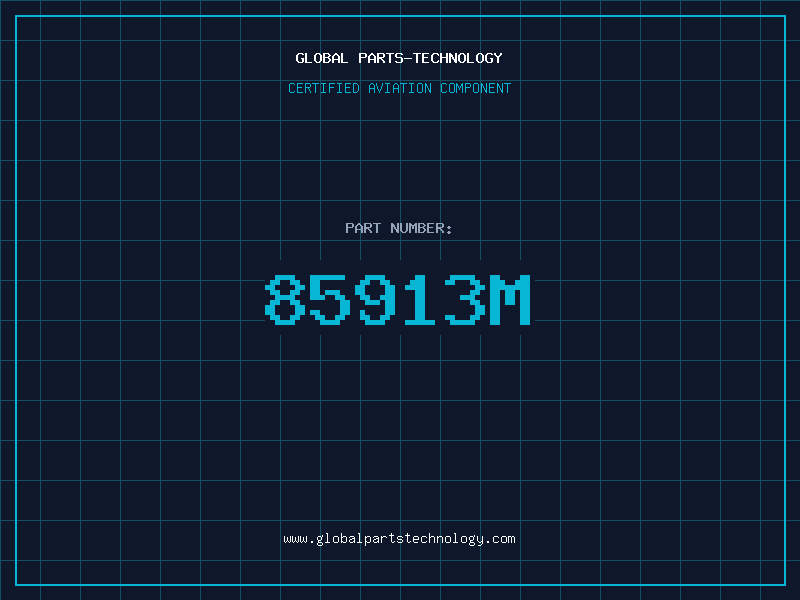Open the www.globalpartstechnology.com link
This screenshot has width=800, height=600.
(x=399, y=539)
